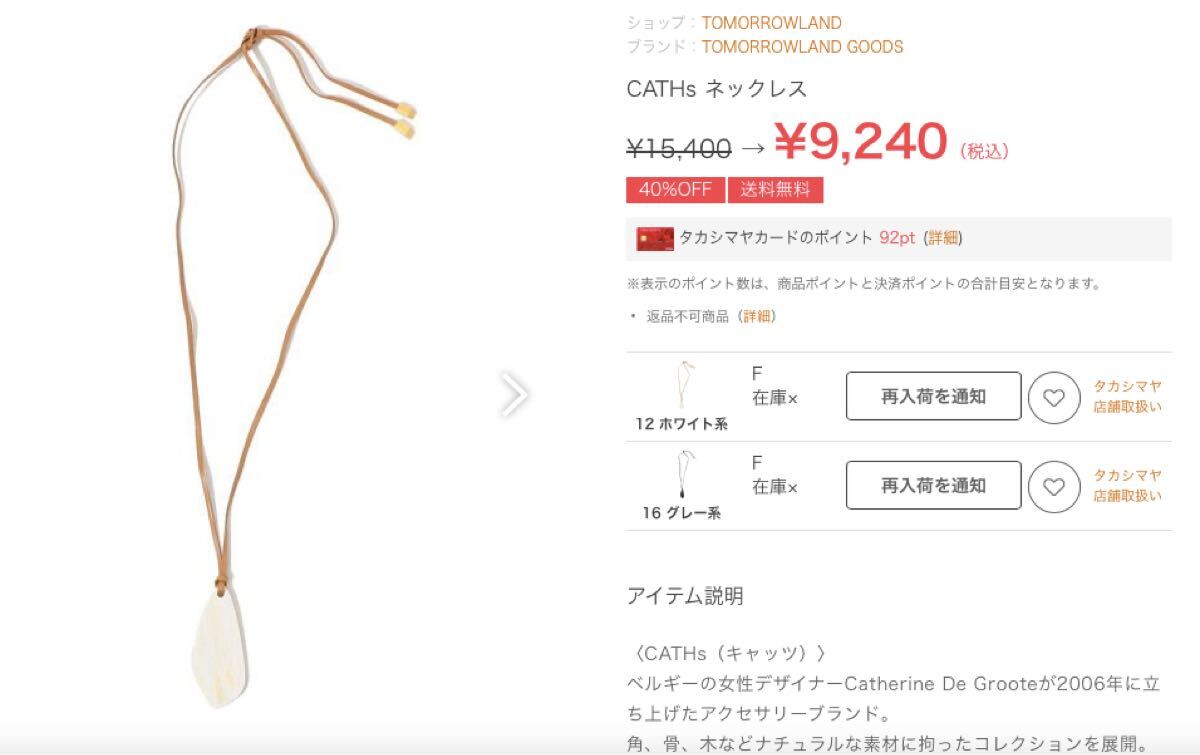Image resolution: width=1200 pixels, height=755 pixels.
Task: Click タカシマヤ店舗取扱い link for white variant
Action: pyautogui.click(x=1128, y=396)
